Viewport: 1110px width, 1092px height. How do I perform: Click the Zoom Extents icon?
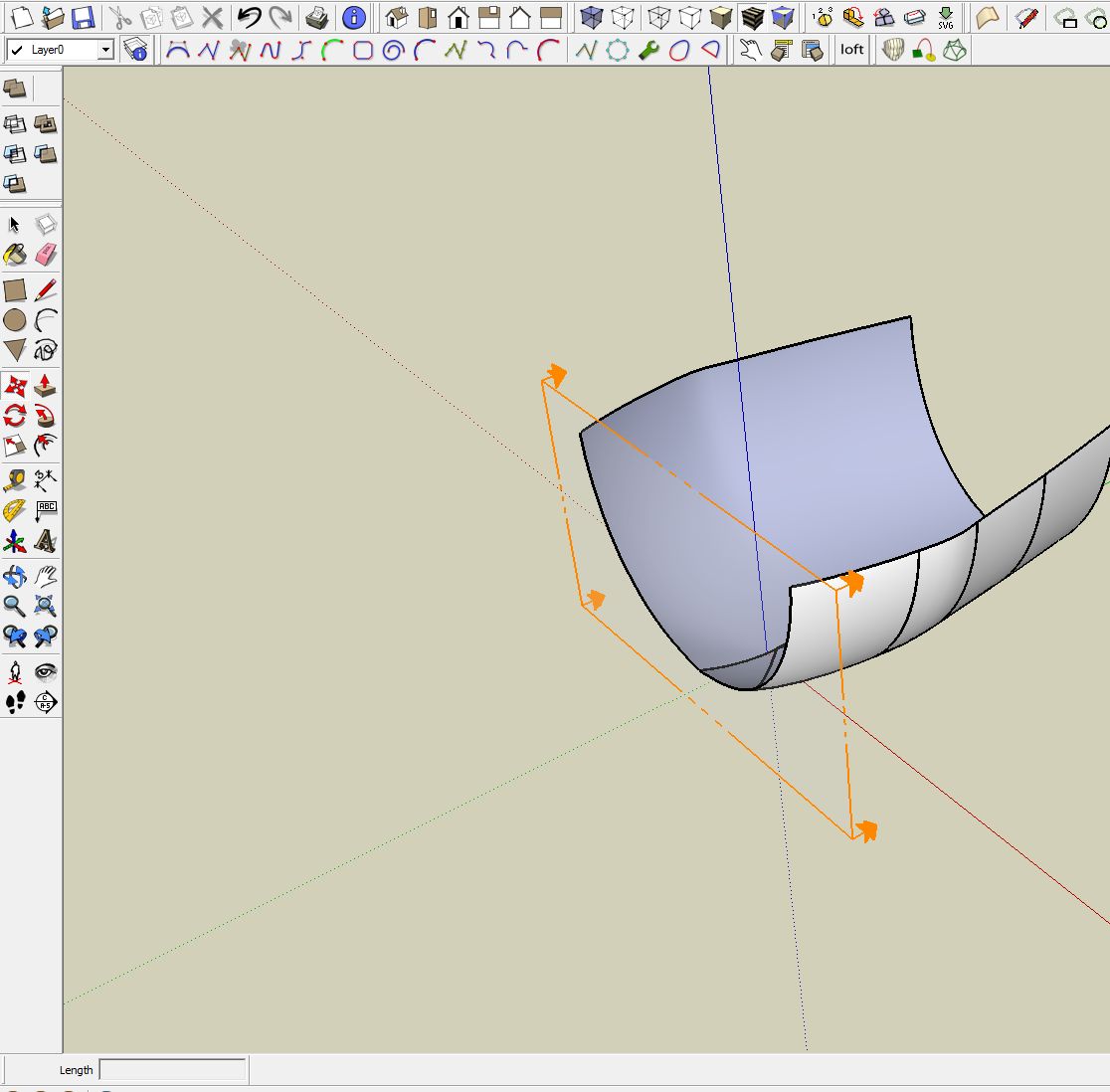click(x=46, y=606)
